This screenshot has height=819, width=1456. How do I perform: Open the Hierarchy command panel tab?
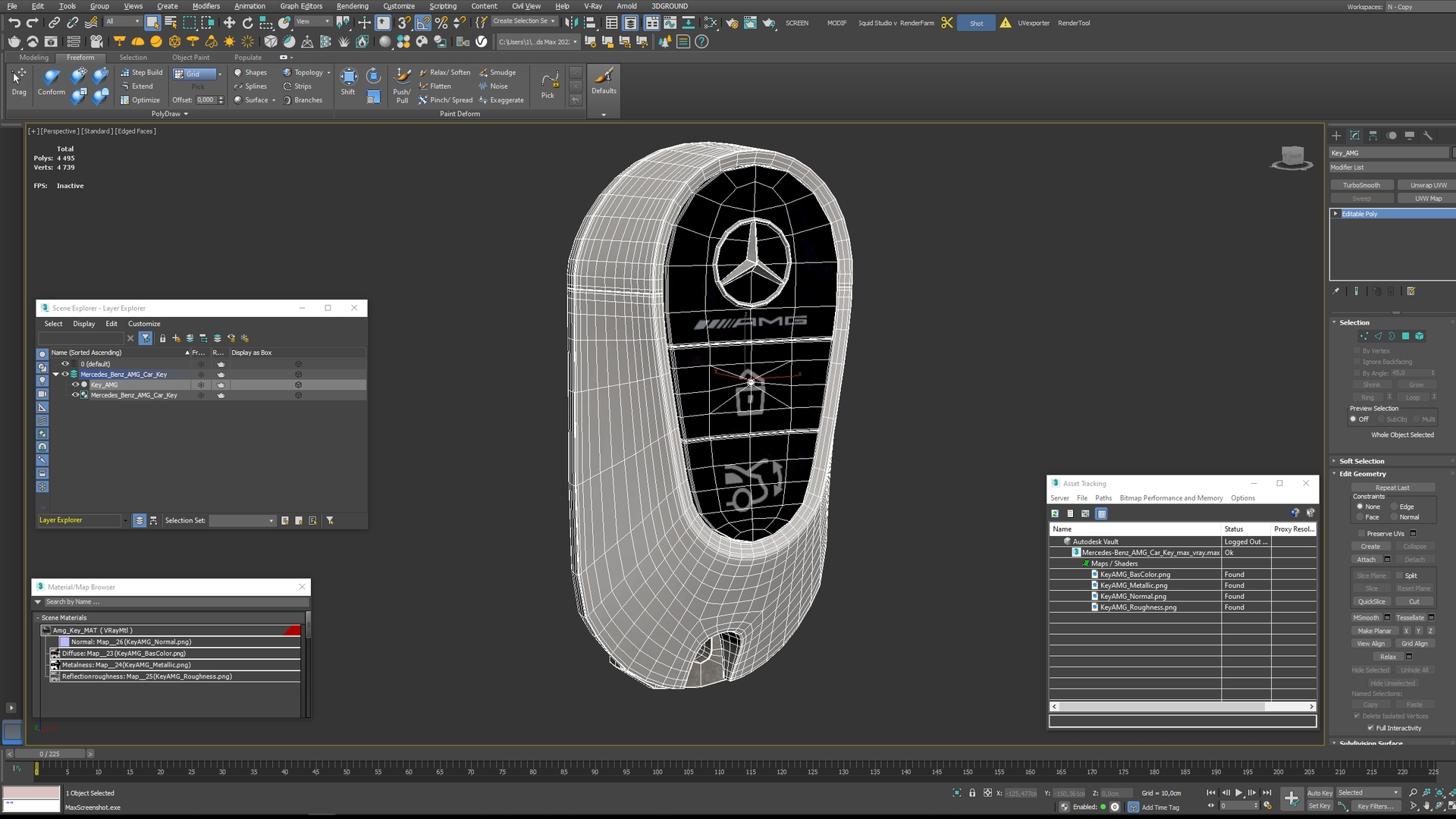click(1373, 136)
